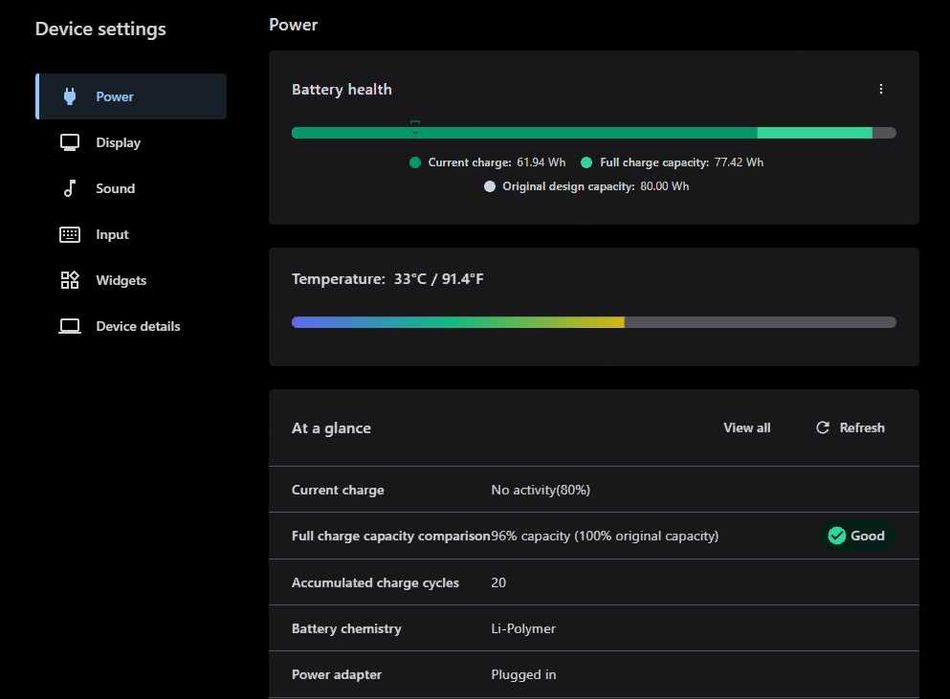Screen dimensions: 950x699
Task: Click the Current charge legend dot
Action: (x=415, y=162)
